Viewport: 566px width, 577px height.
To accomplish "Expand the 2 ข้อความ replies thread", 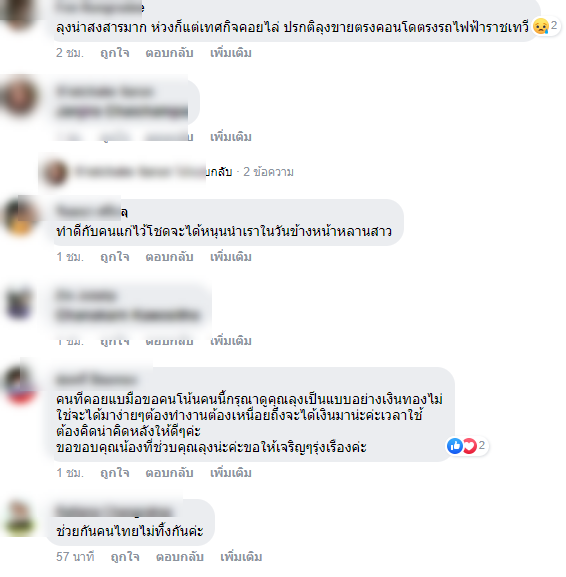I will tap(268, 172).
